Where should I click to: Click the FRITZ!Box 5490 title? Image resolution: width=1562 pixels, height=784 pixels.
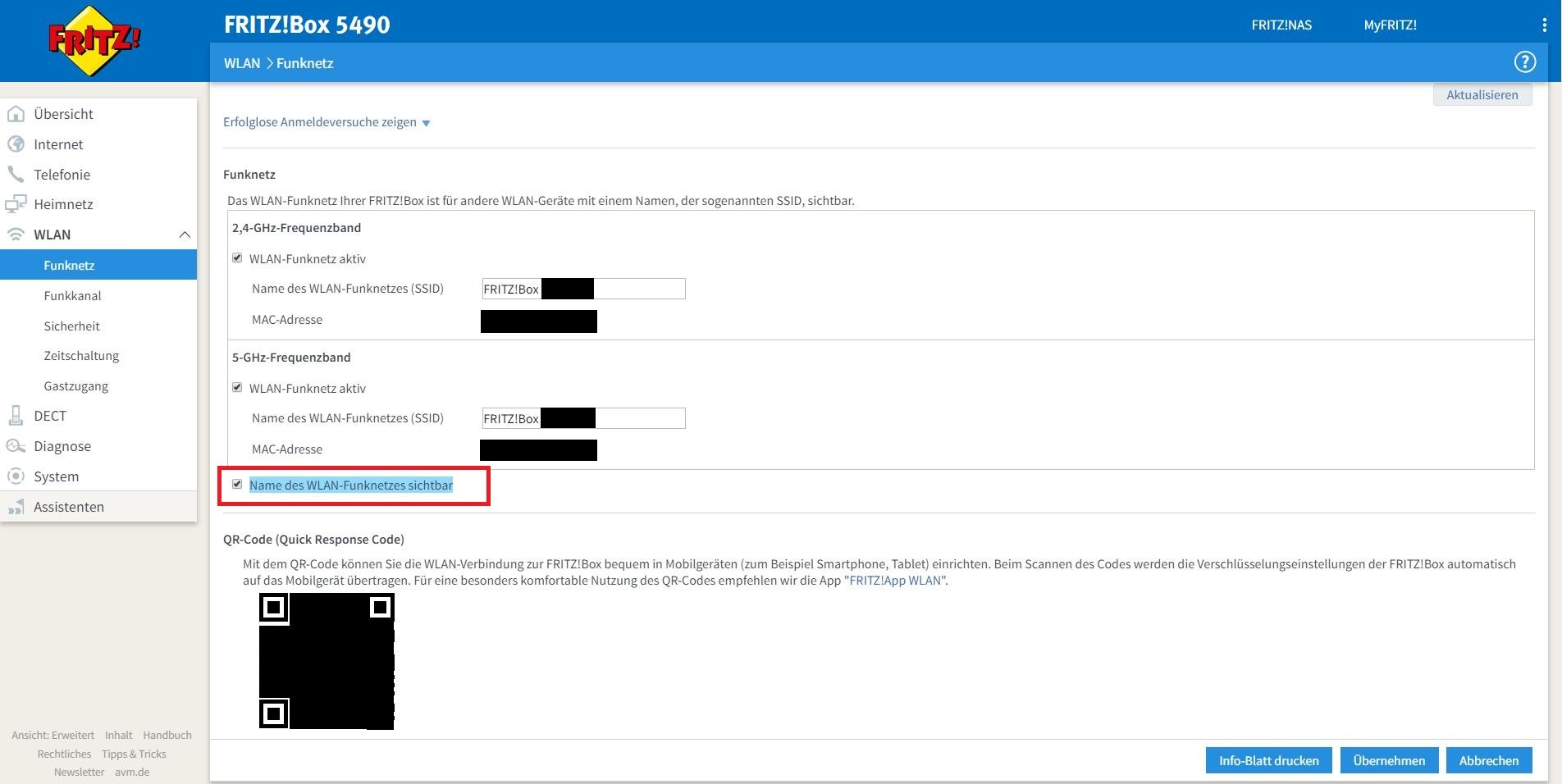[x=307, y=25]
